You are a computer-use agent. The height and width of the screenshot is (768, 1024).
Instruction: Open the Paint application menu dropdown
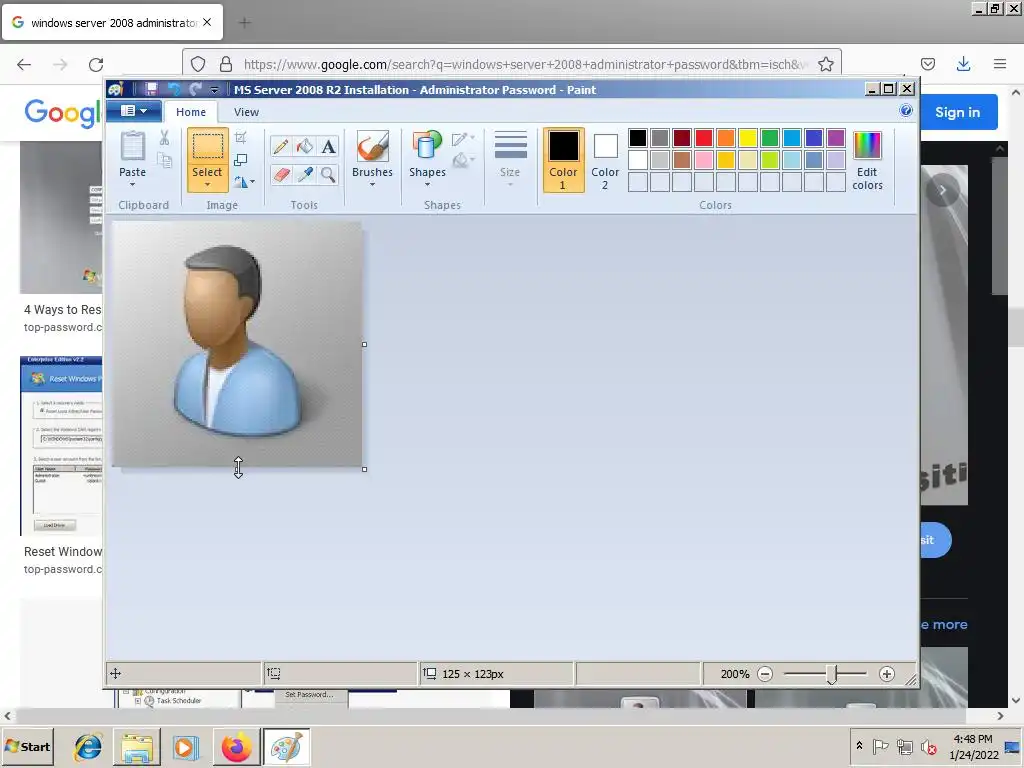pos(134,111)
